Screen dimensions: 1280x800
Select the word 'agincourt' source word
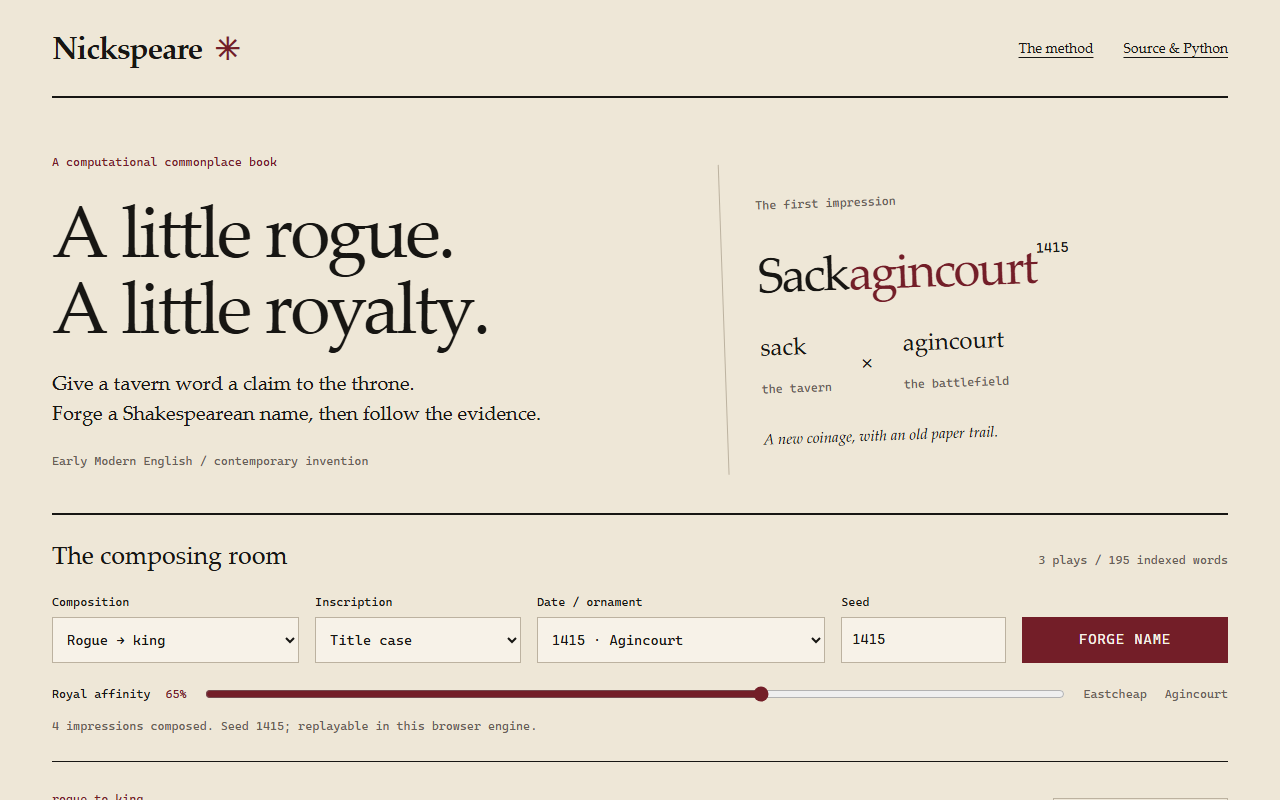[x=953, y=342]
